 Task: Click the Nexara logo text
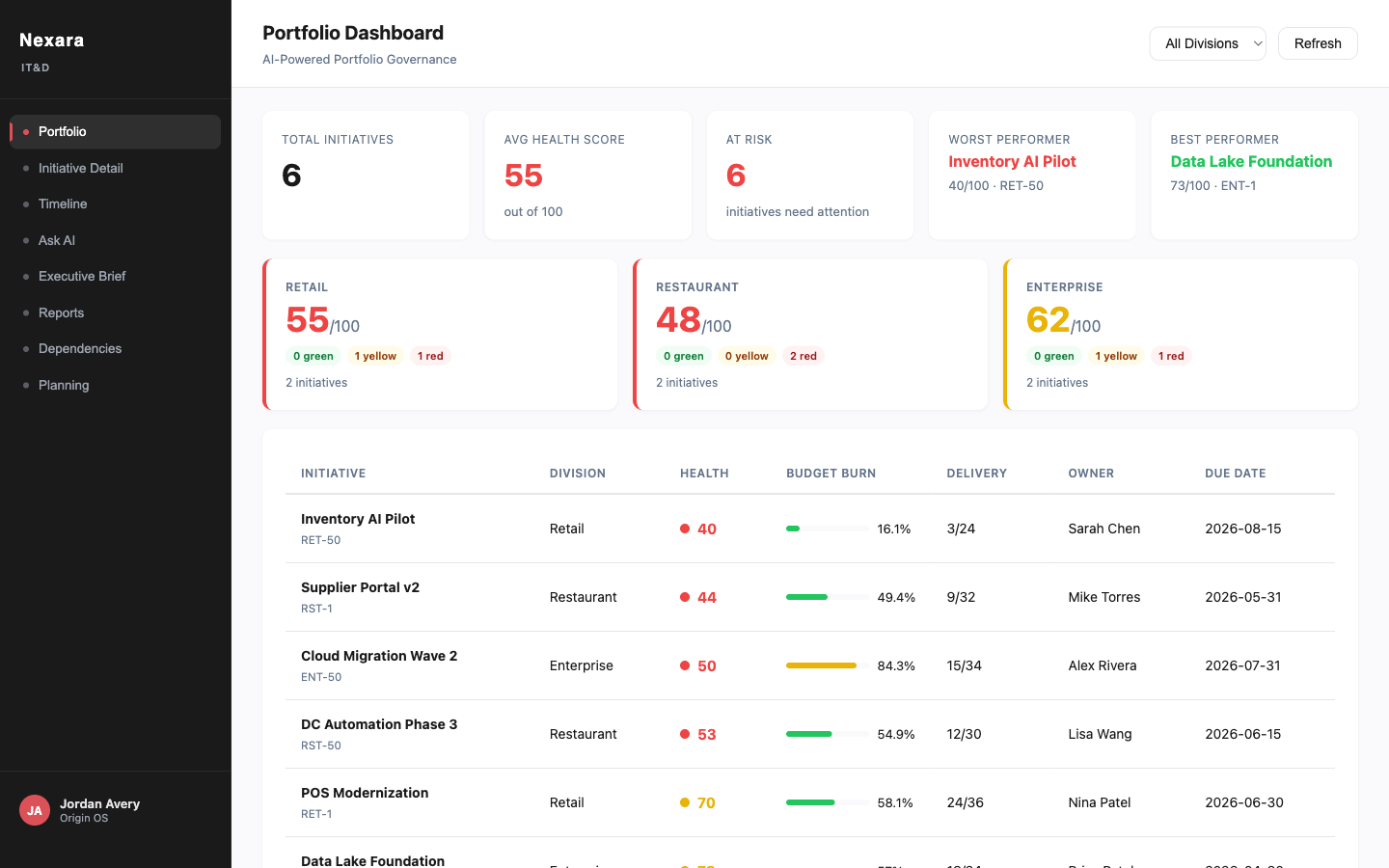pyautogui.click(x=52, y=41)
